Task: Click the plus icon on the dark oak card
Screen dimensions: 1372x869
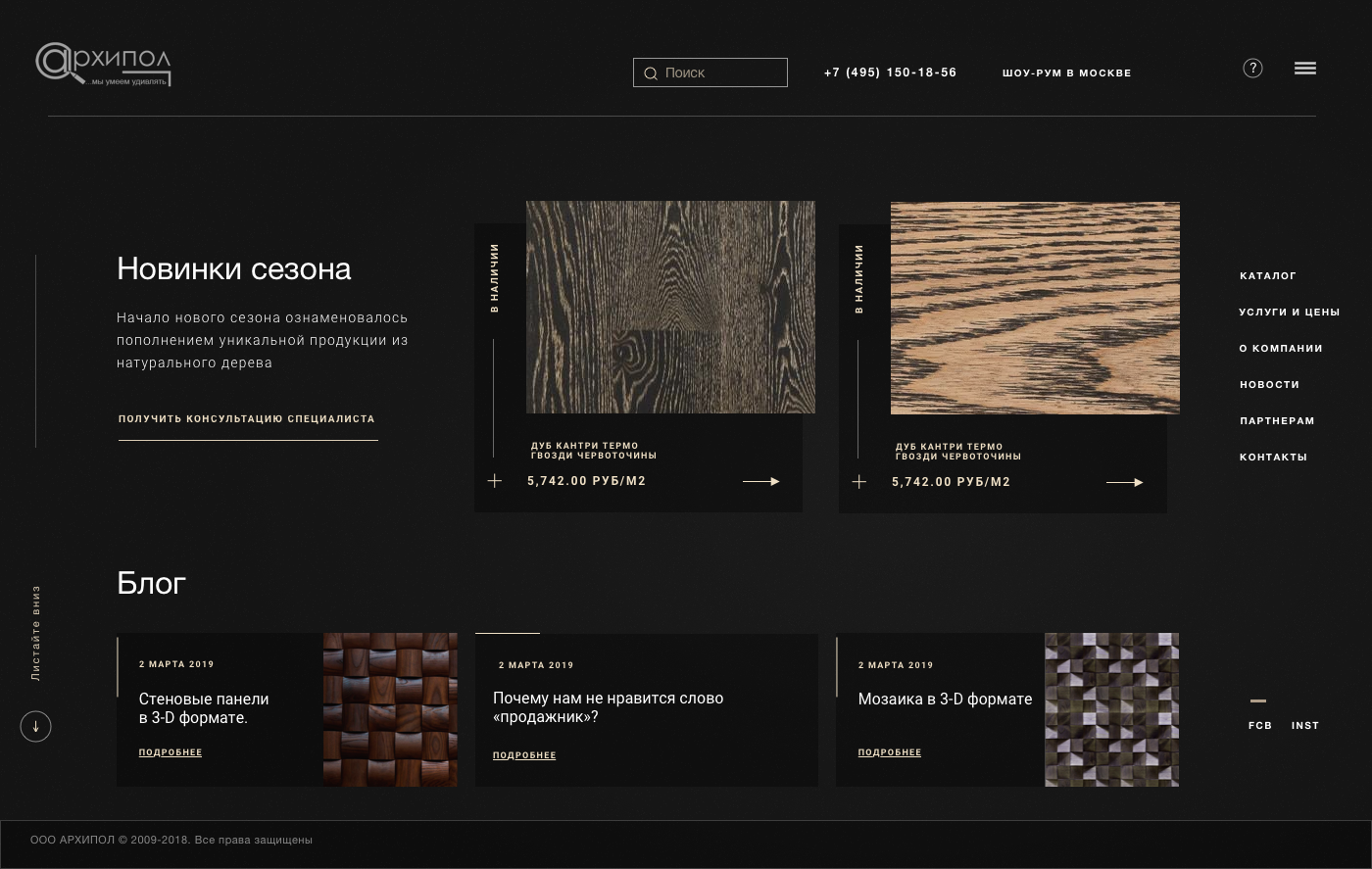Action: 495,481
